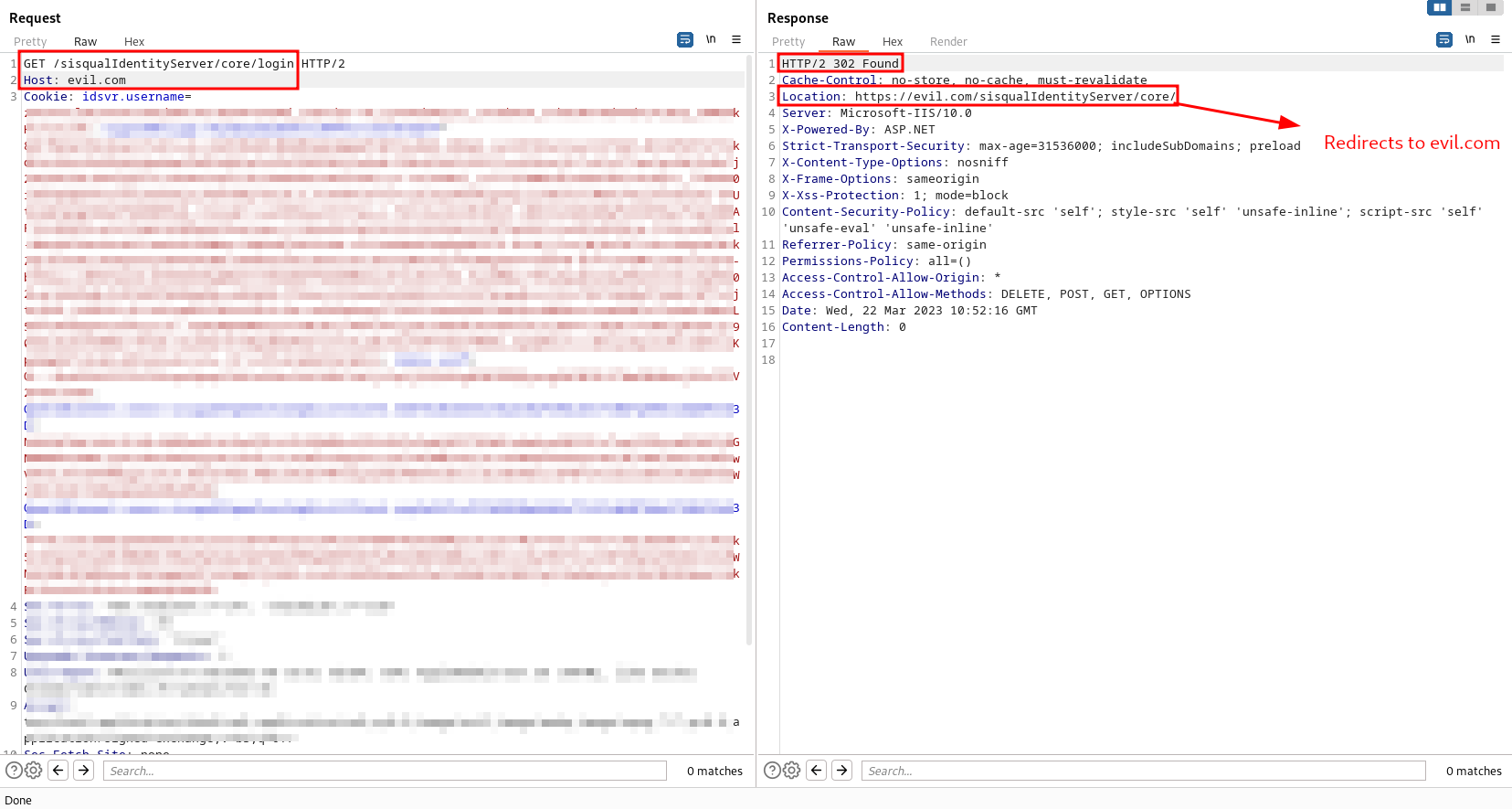Viewport: 1512px width, 809px height.
Task: Focus the Response pane search field
Action: pyautogui.click(x=1143, y=771)
